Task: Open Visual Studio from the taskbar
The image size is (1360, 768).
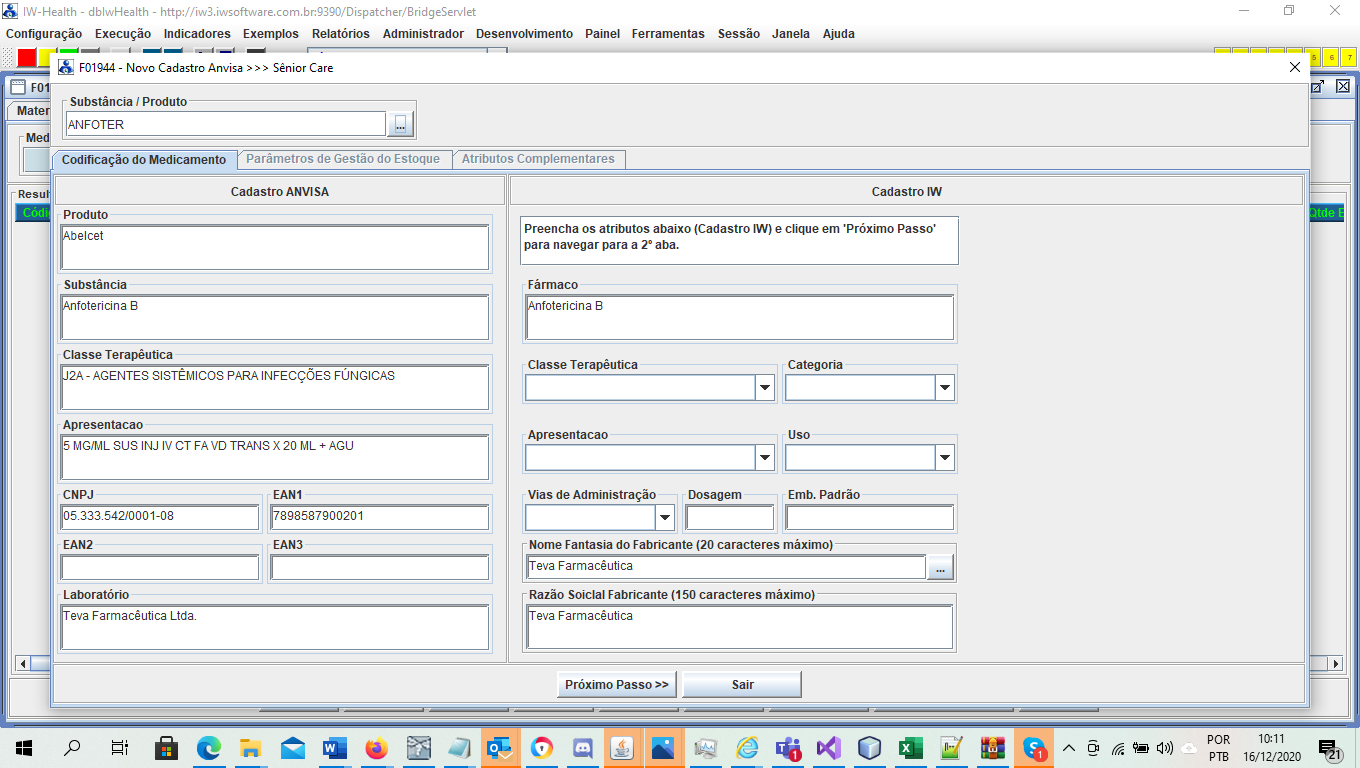Action: point(828,747)
